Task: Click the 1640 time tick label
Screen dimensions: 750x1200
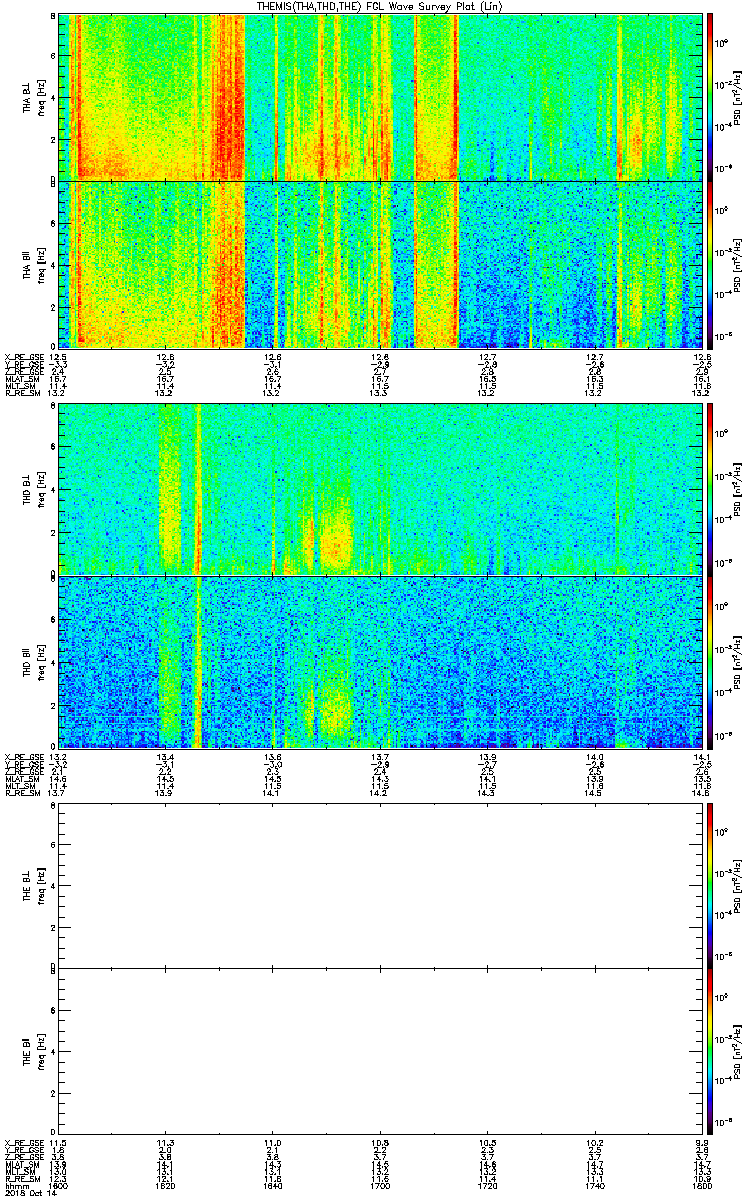Action: (x=272, y=1186)
